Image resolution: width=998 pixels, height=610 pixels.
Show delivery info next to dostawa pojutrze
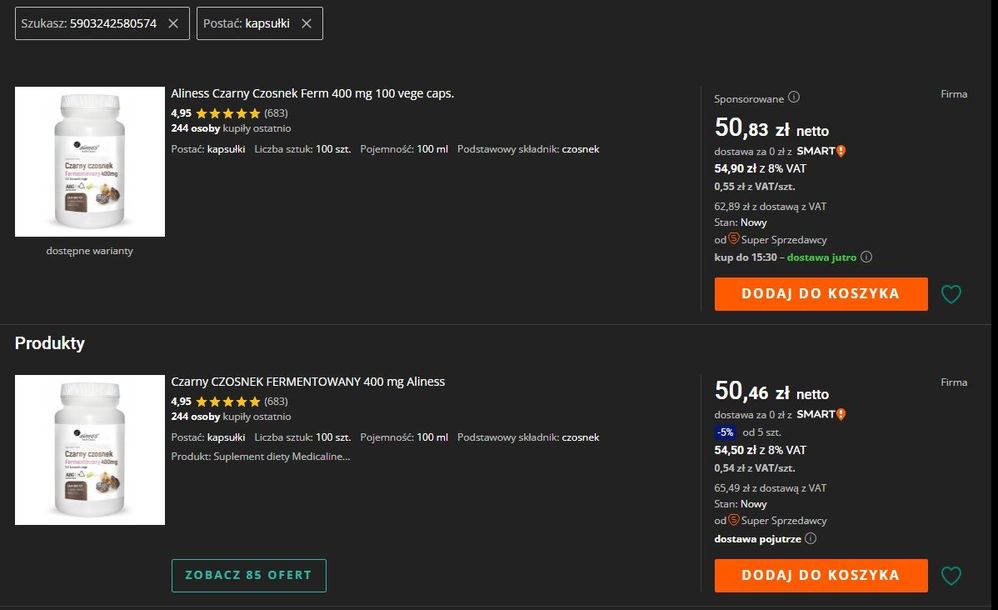click(x=810, y=538)
